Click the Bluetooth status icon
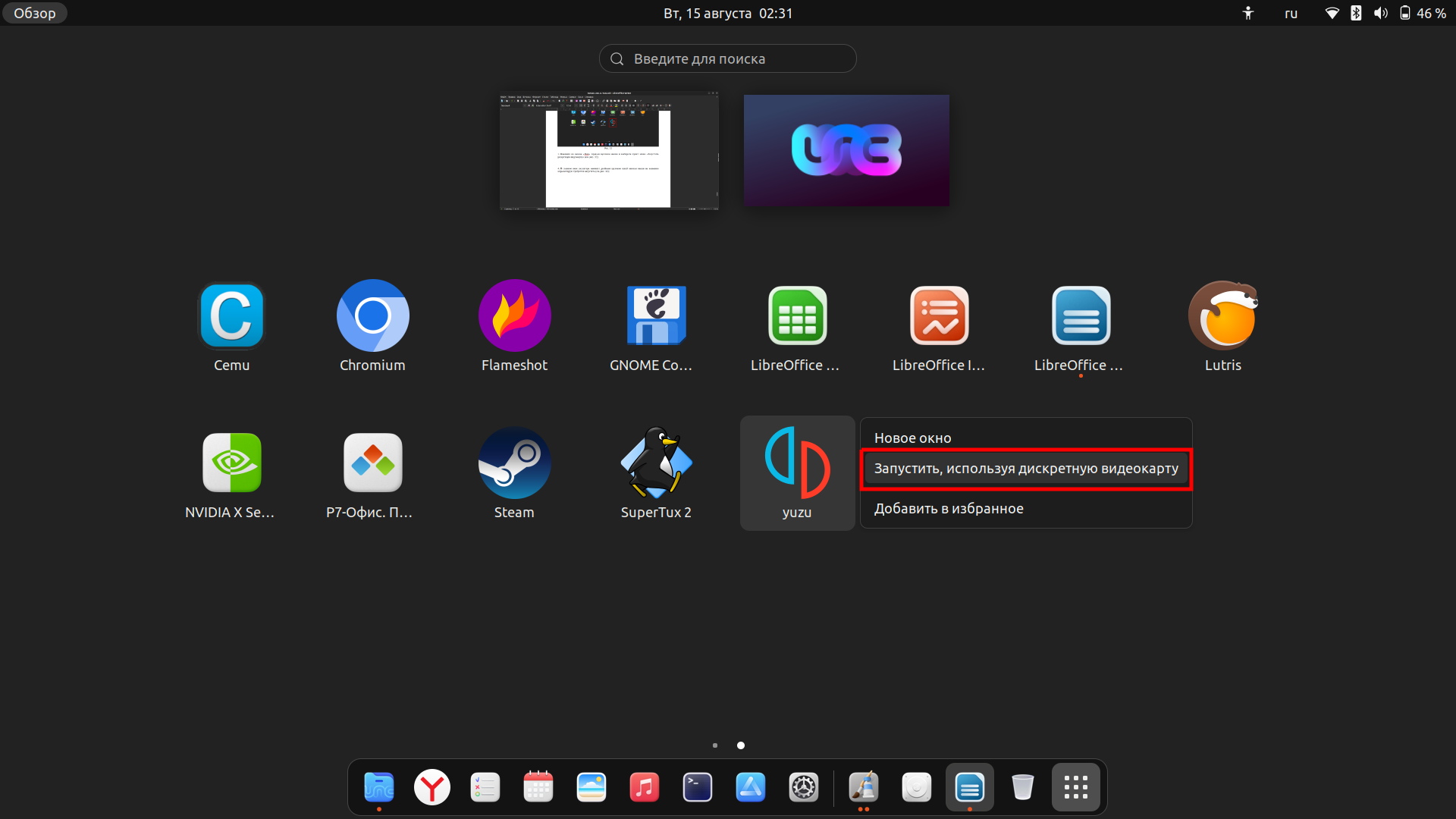The image size is (1456, 819). (1356, 13)
